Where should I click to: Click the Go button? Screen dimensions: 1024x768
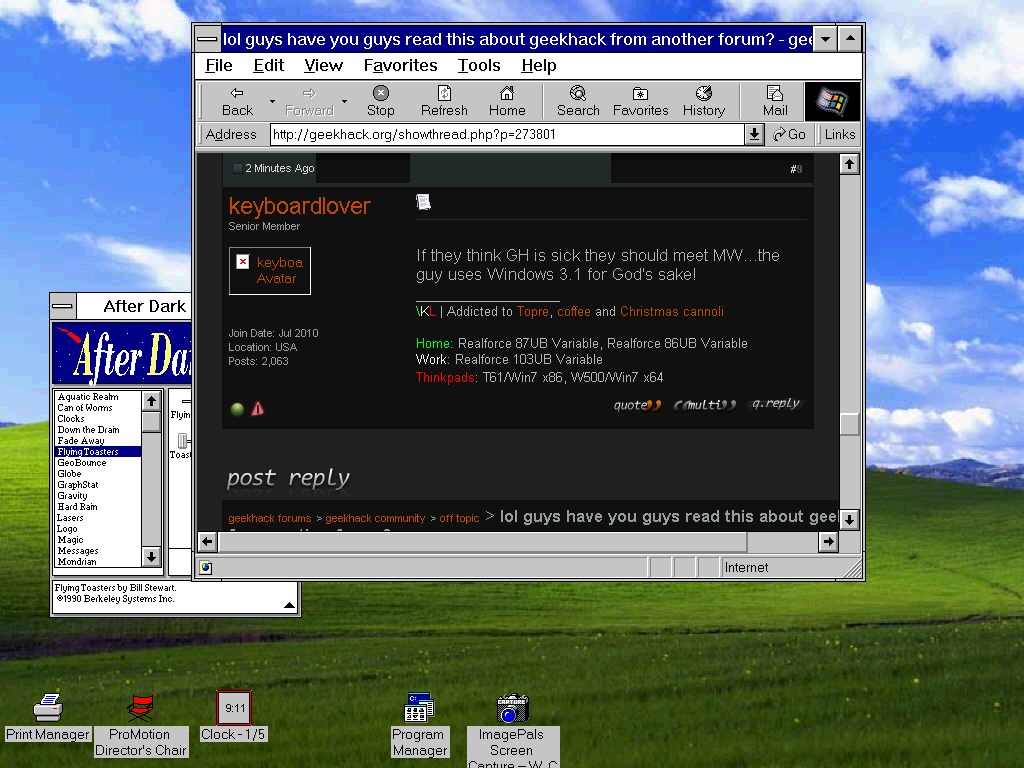point(790,135)
